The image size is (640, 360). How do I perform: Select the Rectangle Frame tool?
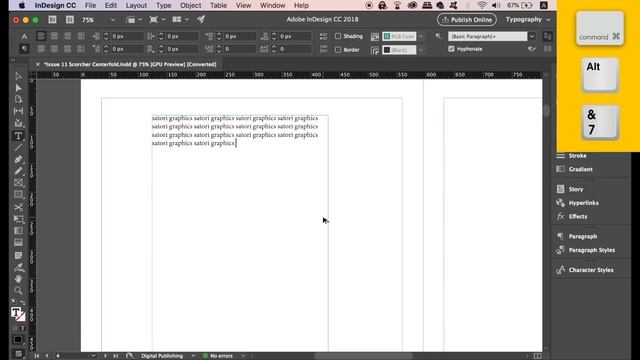pyautogui.click(x=18, y=183)
